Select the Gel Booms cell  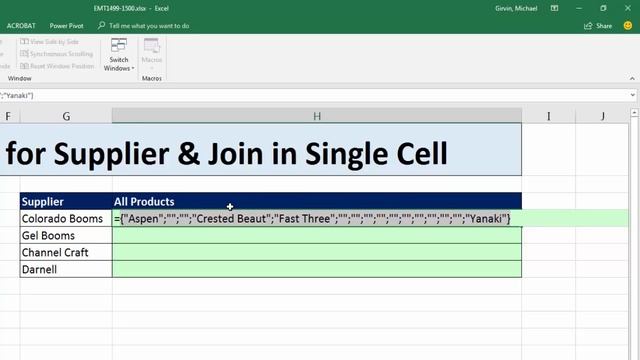pos(66,236)
